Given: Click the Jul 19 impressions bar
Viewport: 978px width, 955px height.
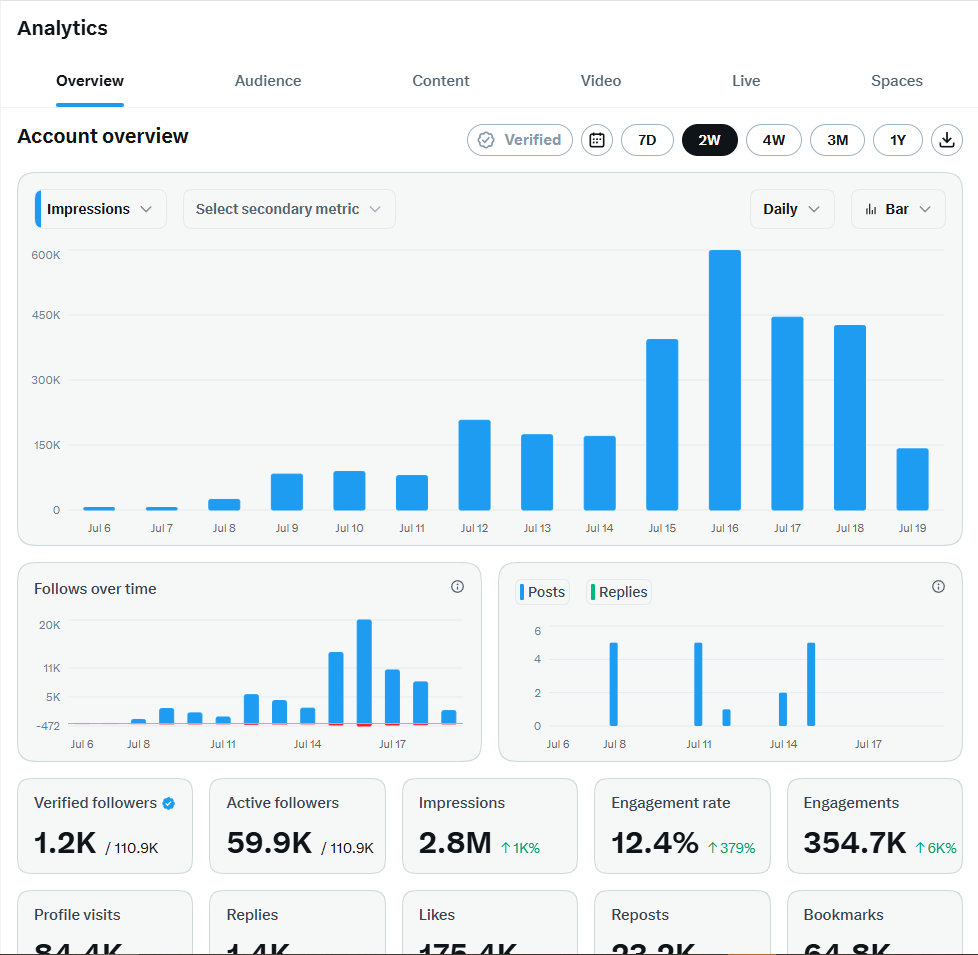Looking at the screenshot, I should click(x=913, y=479).
